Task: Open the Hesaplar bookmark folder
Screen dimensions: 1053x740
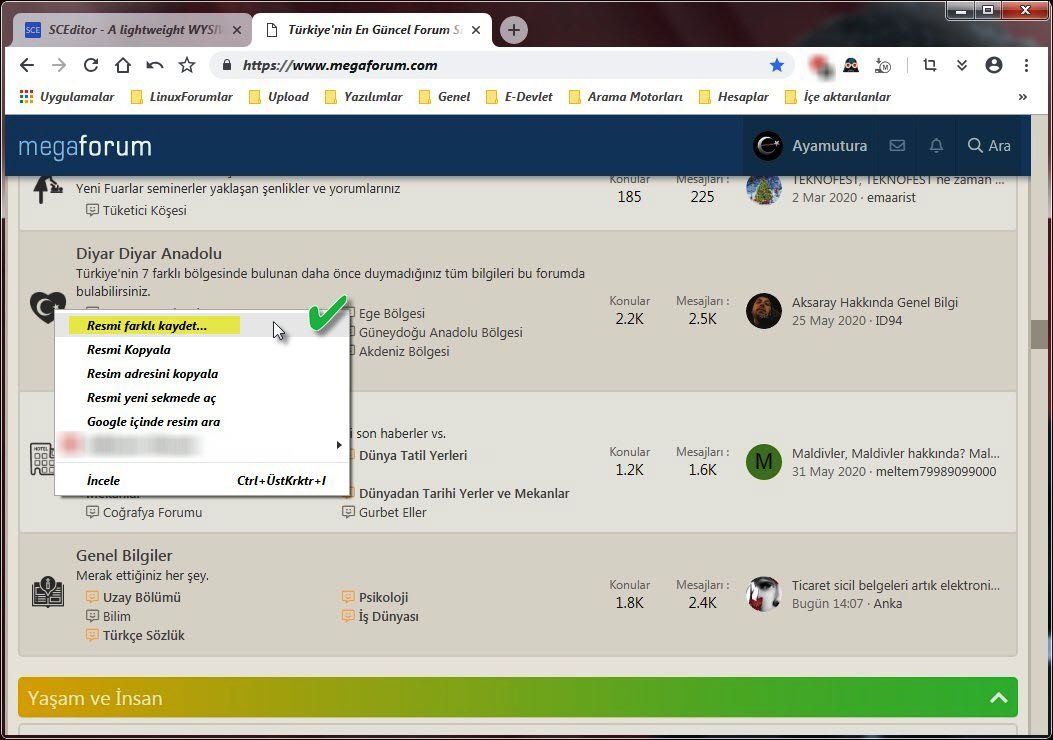Action: (x=733, y=97)
